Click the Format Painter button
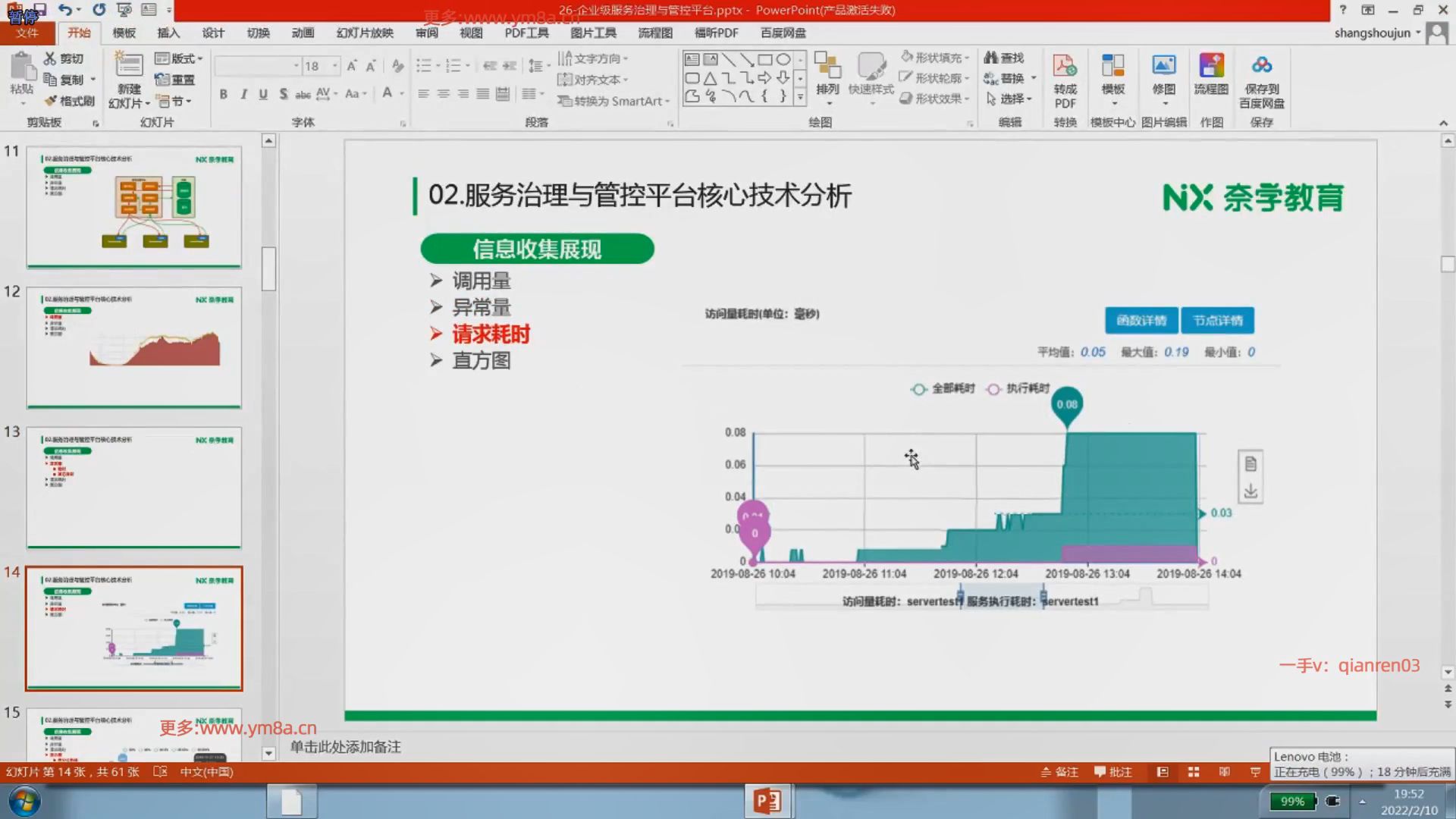 coord(70,101)
